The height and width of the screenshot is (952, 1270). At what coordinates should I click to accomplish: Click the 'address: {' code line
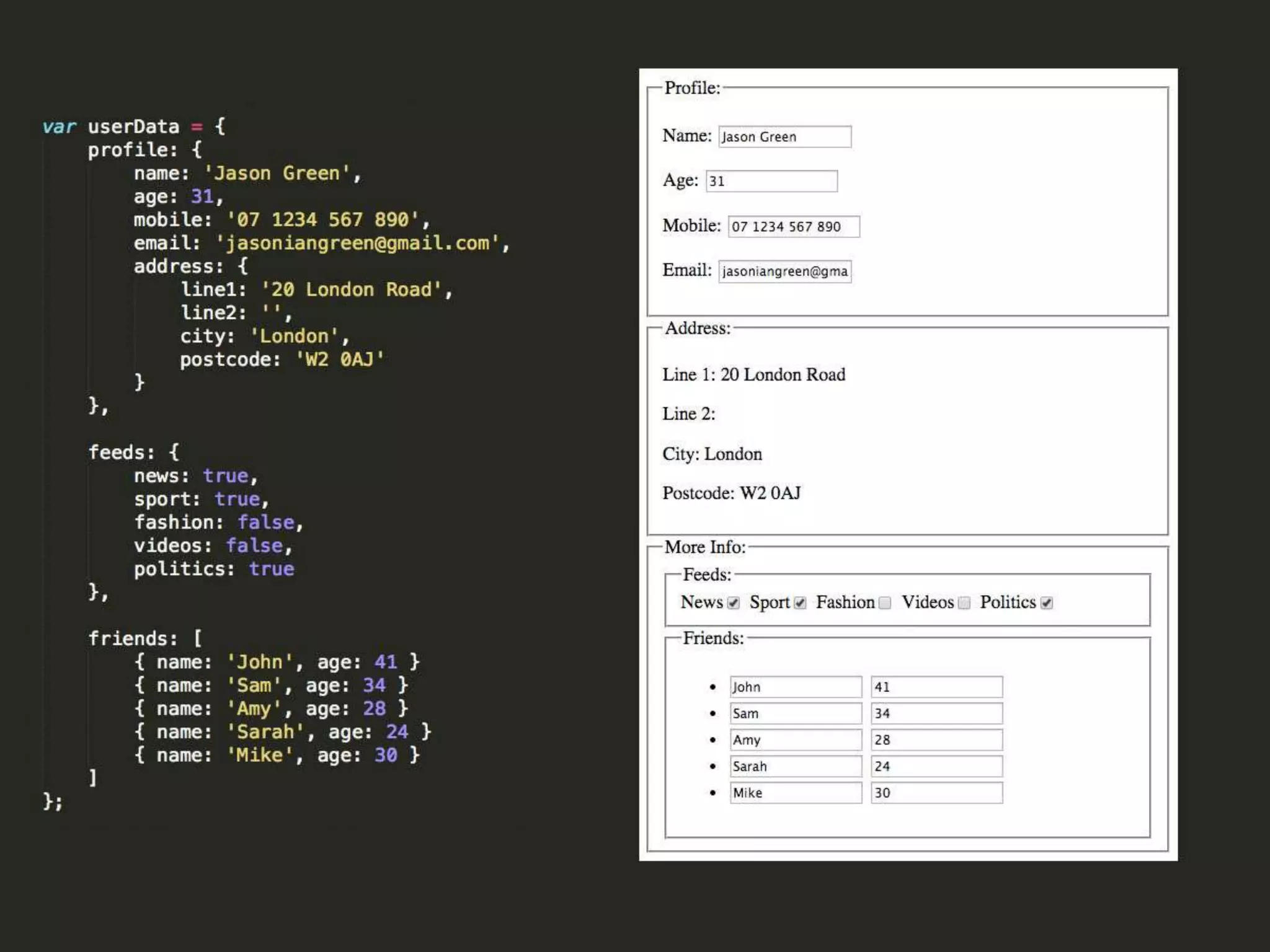click(191, 267)
